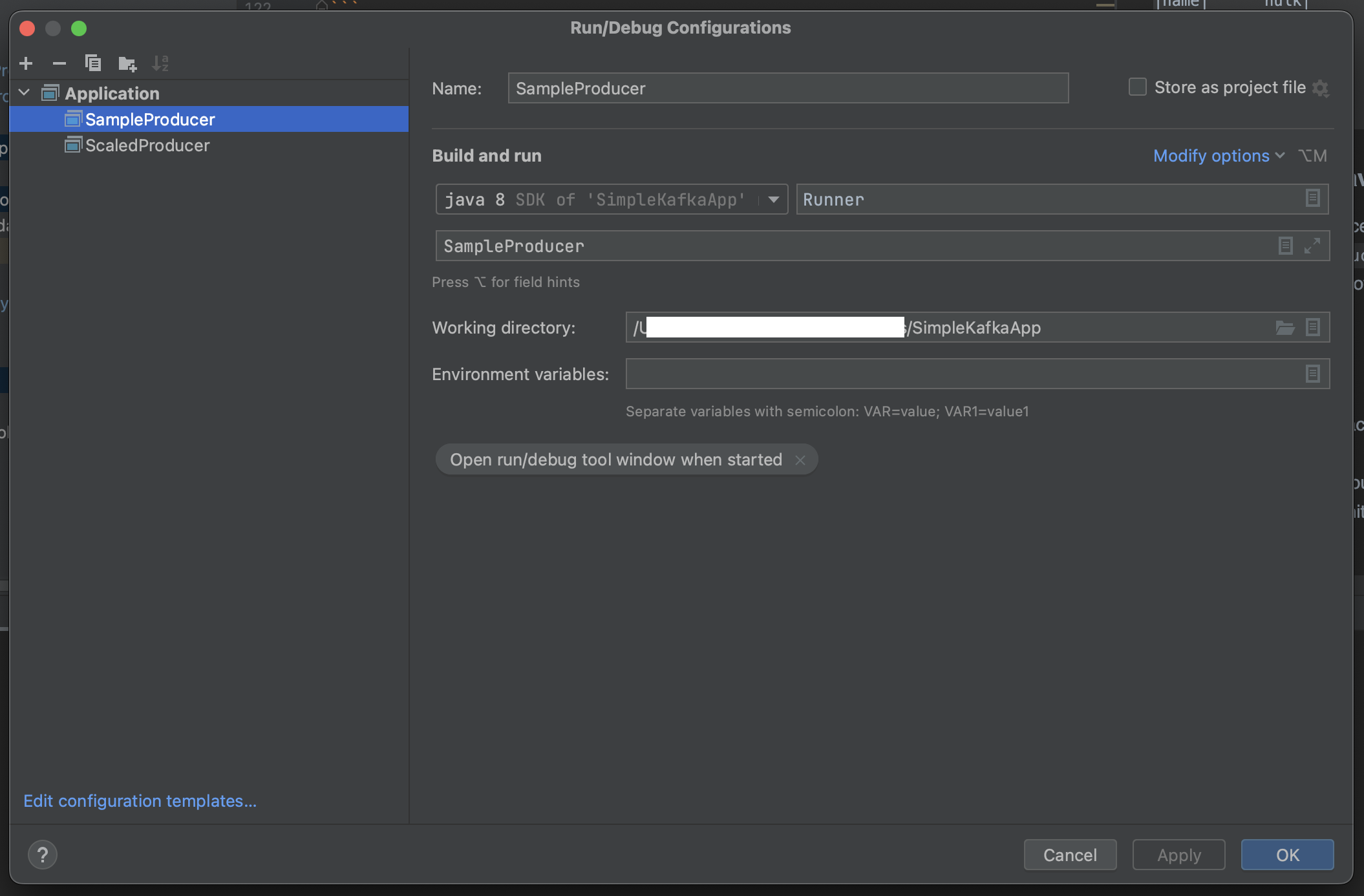Open the java 8 SDK dropdown
1364x896 pixels.
(773, 200)
